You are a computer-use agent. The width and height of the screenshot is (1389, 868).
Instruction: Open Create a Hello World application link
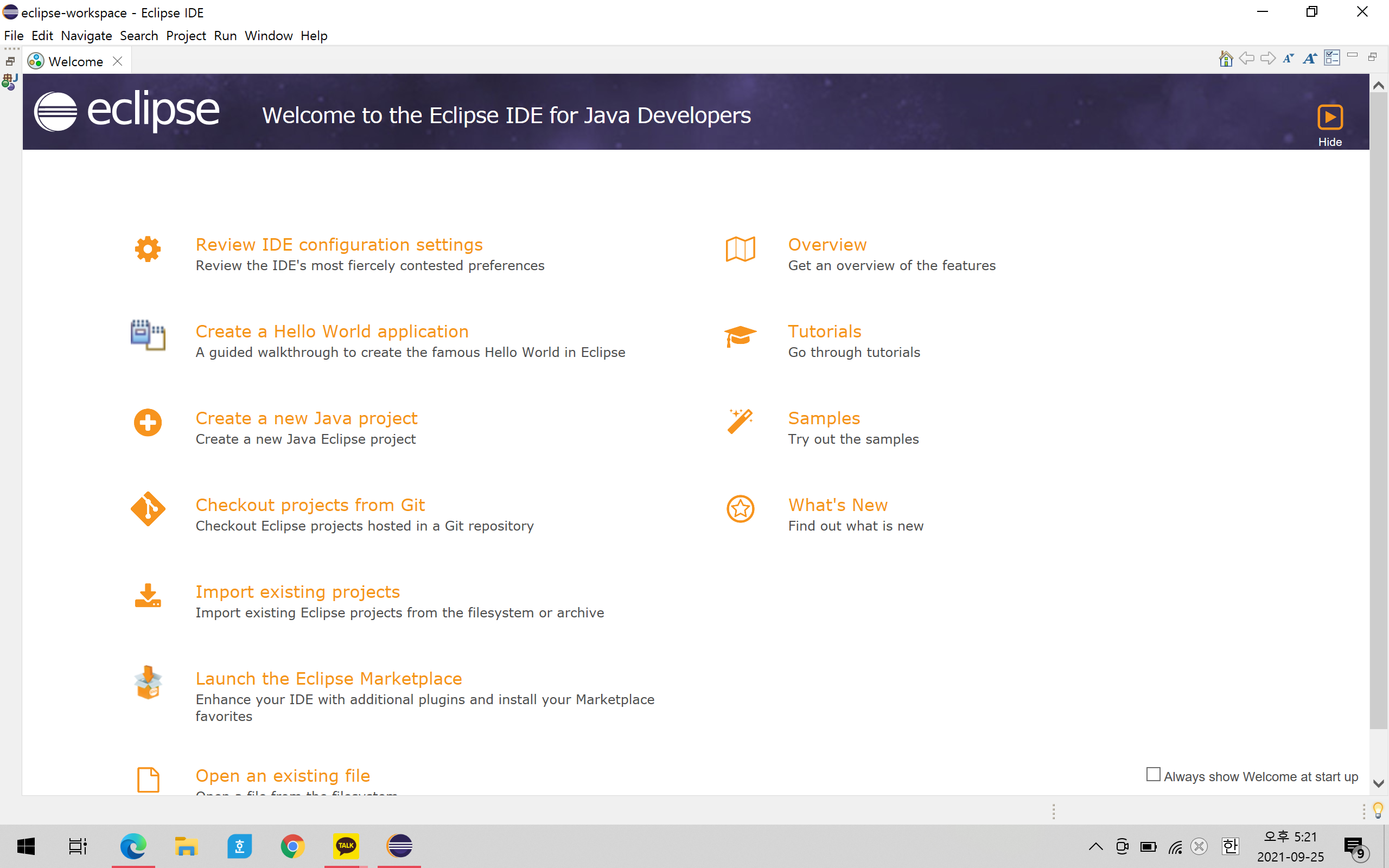point(332,331)
